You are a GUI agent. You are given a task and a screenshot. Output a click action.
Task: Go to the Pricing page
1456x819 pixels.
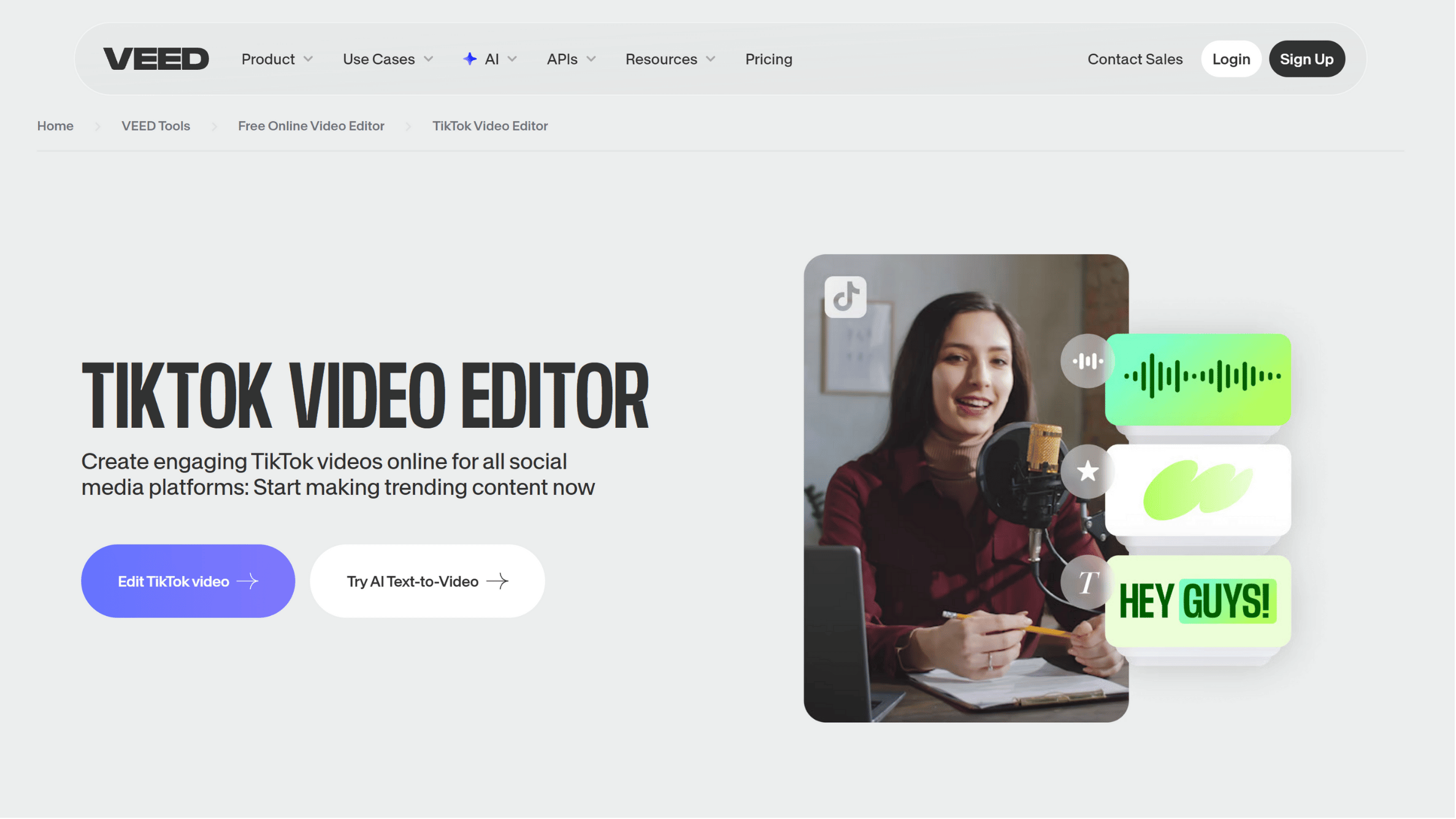pyautogui.click(x=769, y=59)
